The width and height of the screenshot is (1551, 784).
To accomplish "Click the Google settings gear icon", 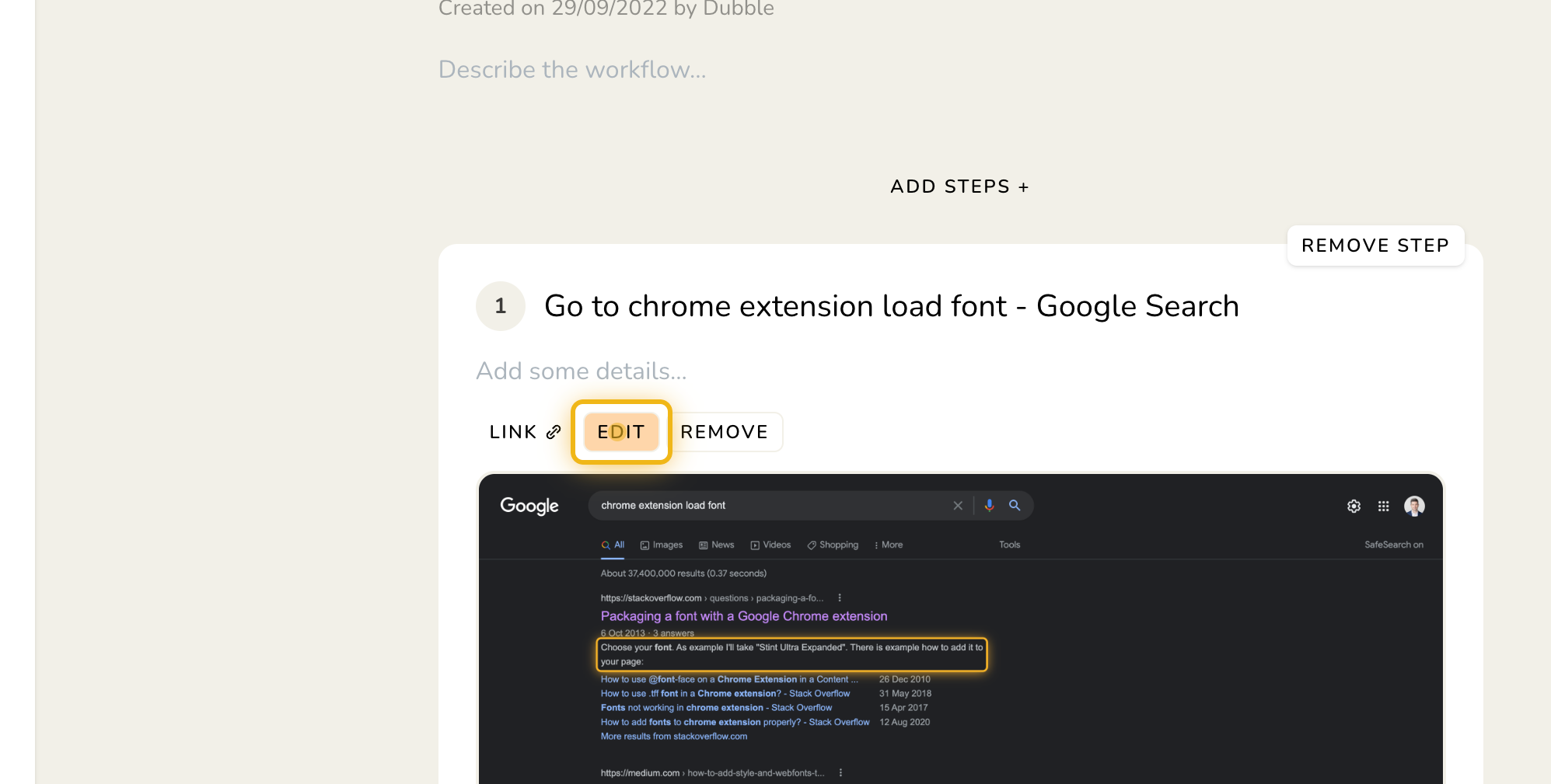I will pos(1354,507).
